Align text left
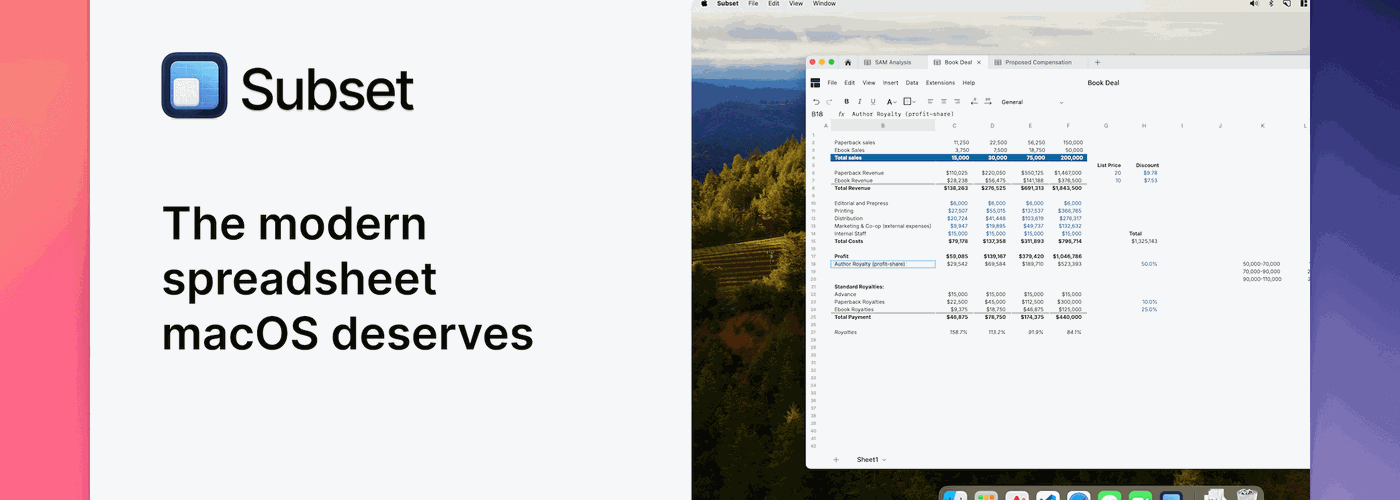This screenshot has height=500, width=1400. [930, 102]
